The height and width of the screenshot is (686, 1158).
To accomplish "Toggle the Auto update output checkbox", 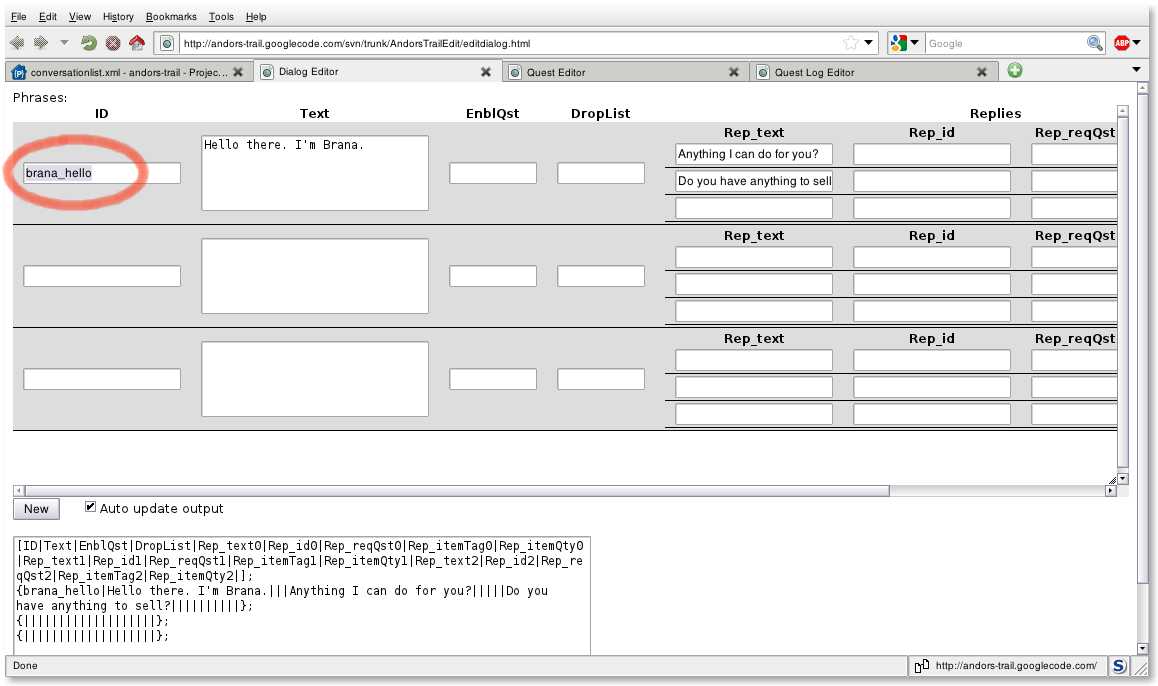I will click(91, 507).
